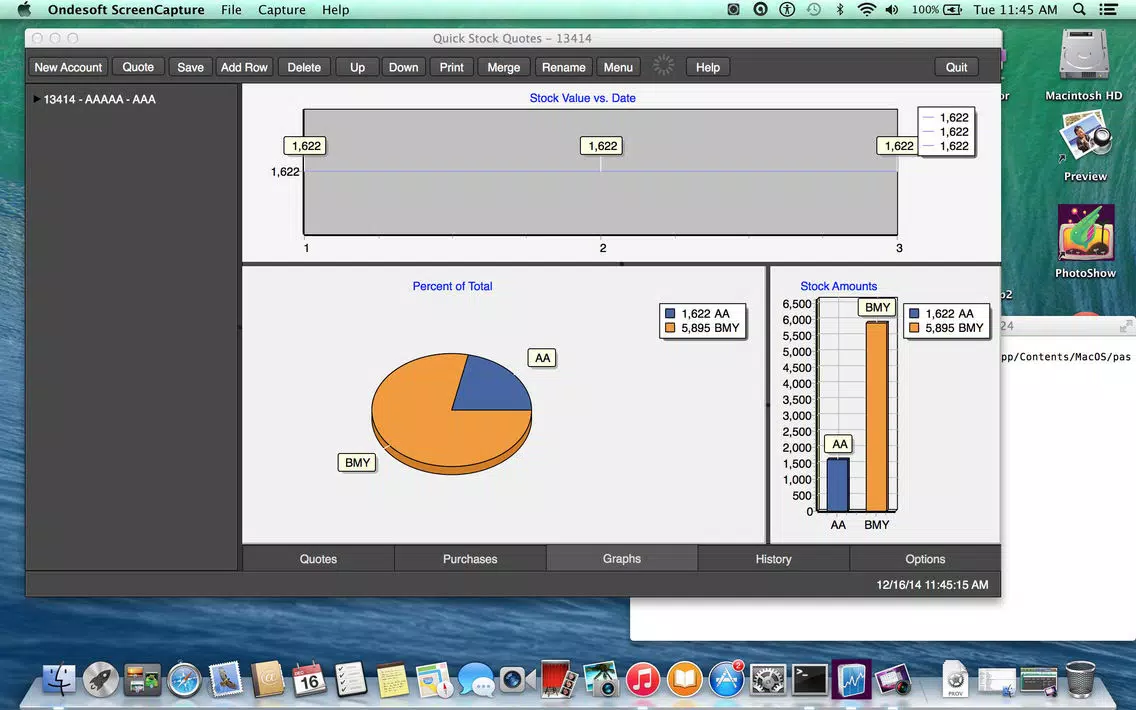Launch iTunes from the dock
1136x710 pixels.
[x=642, y=680]
